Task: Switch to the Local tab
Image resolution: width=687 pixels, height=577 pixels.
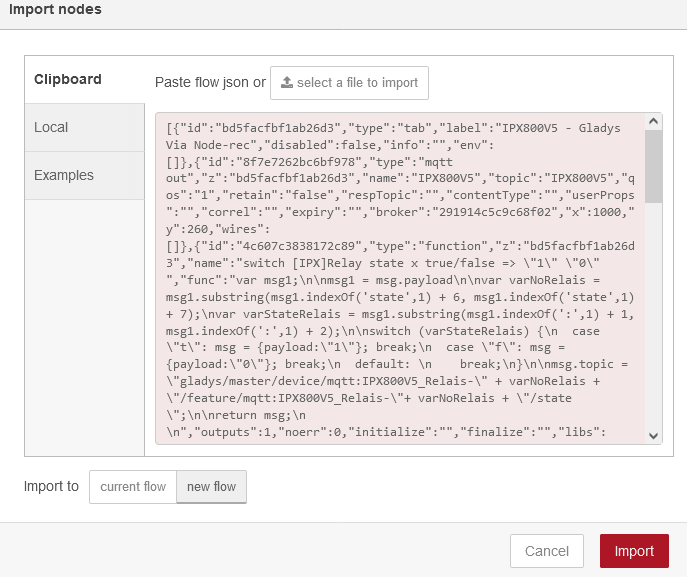Action: click(85, 127)
